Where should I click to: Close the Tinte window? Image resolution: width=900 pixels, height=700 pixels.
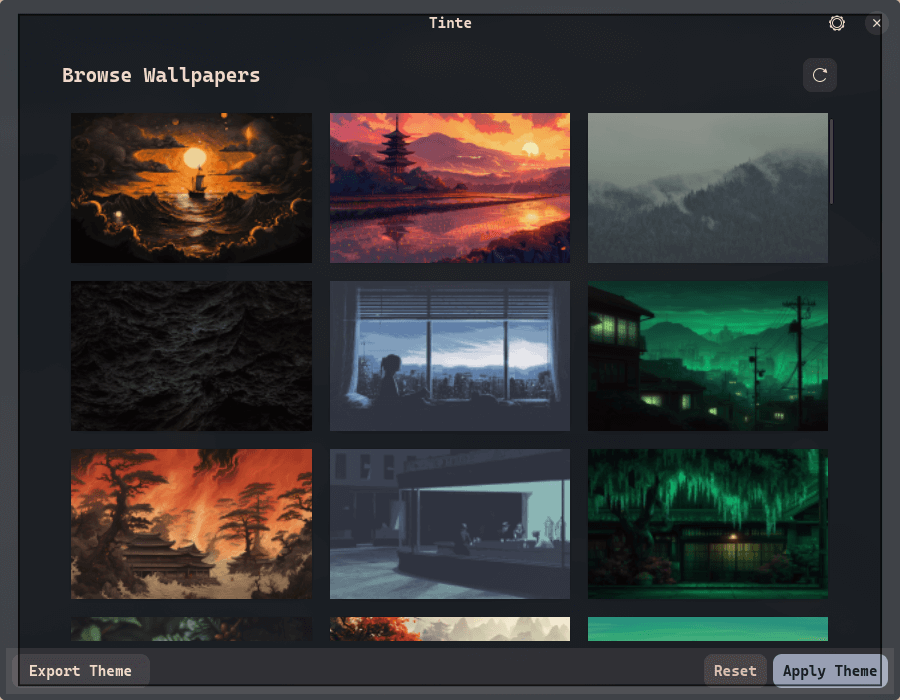(x=877, y=23)
